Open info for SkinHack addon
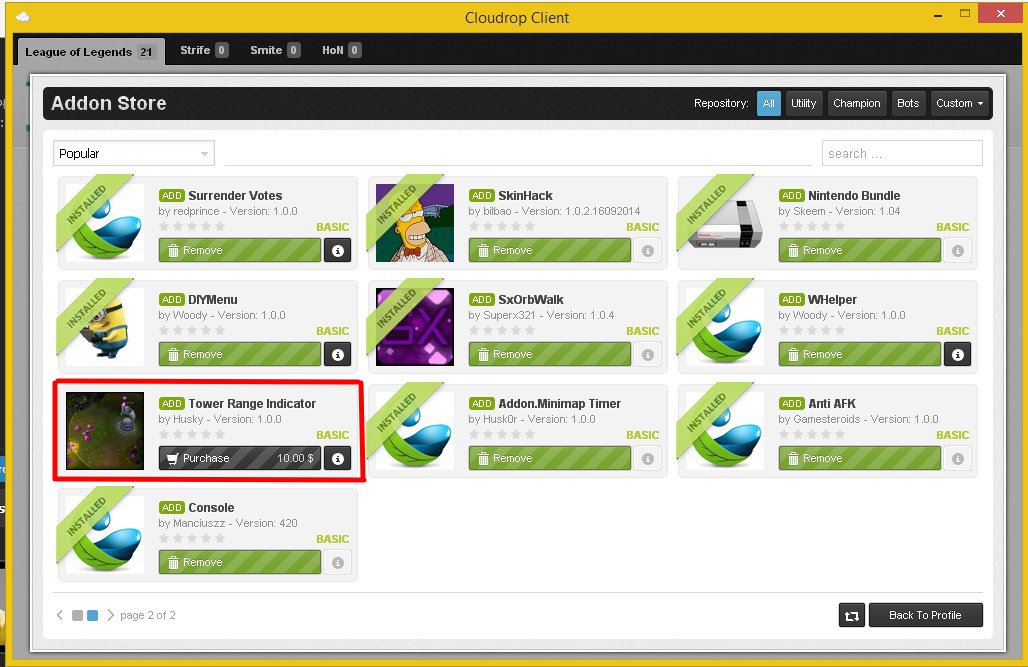 click(x=648, y=251)
